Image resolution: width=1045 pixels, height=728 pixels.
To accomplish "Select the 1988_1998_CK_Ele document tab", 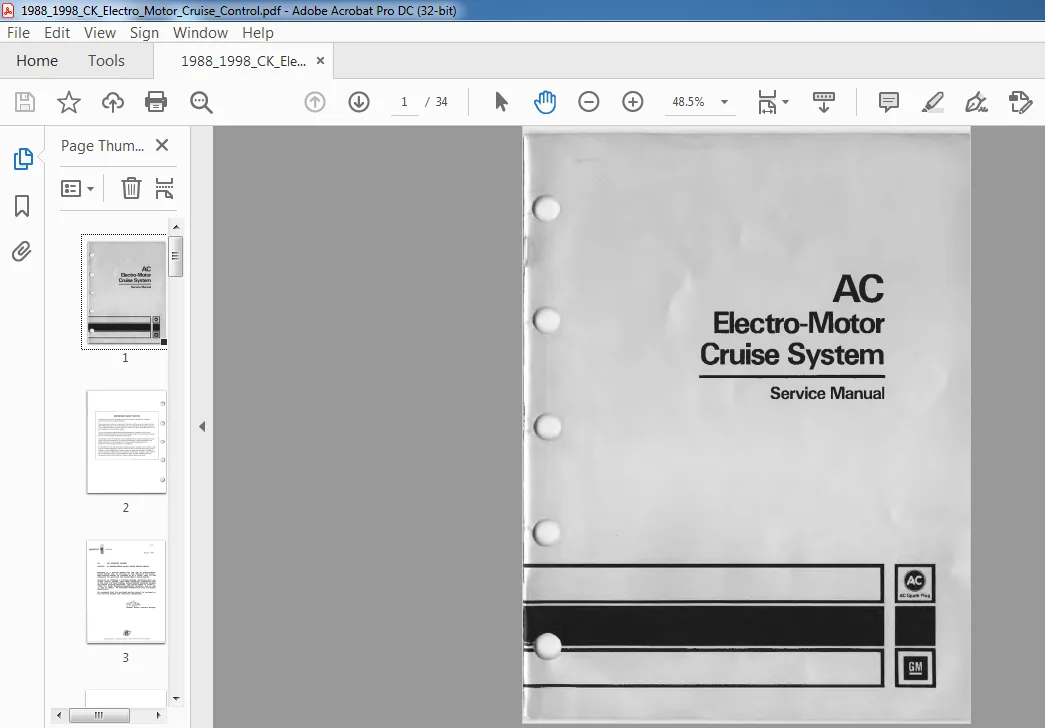I will (x=243, y=61).
